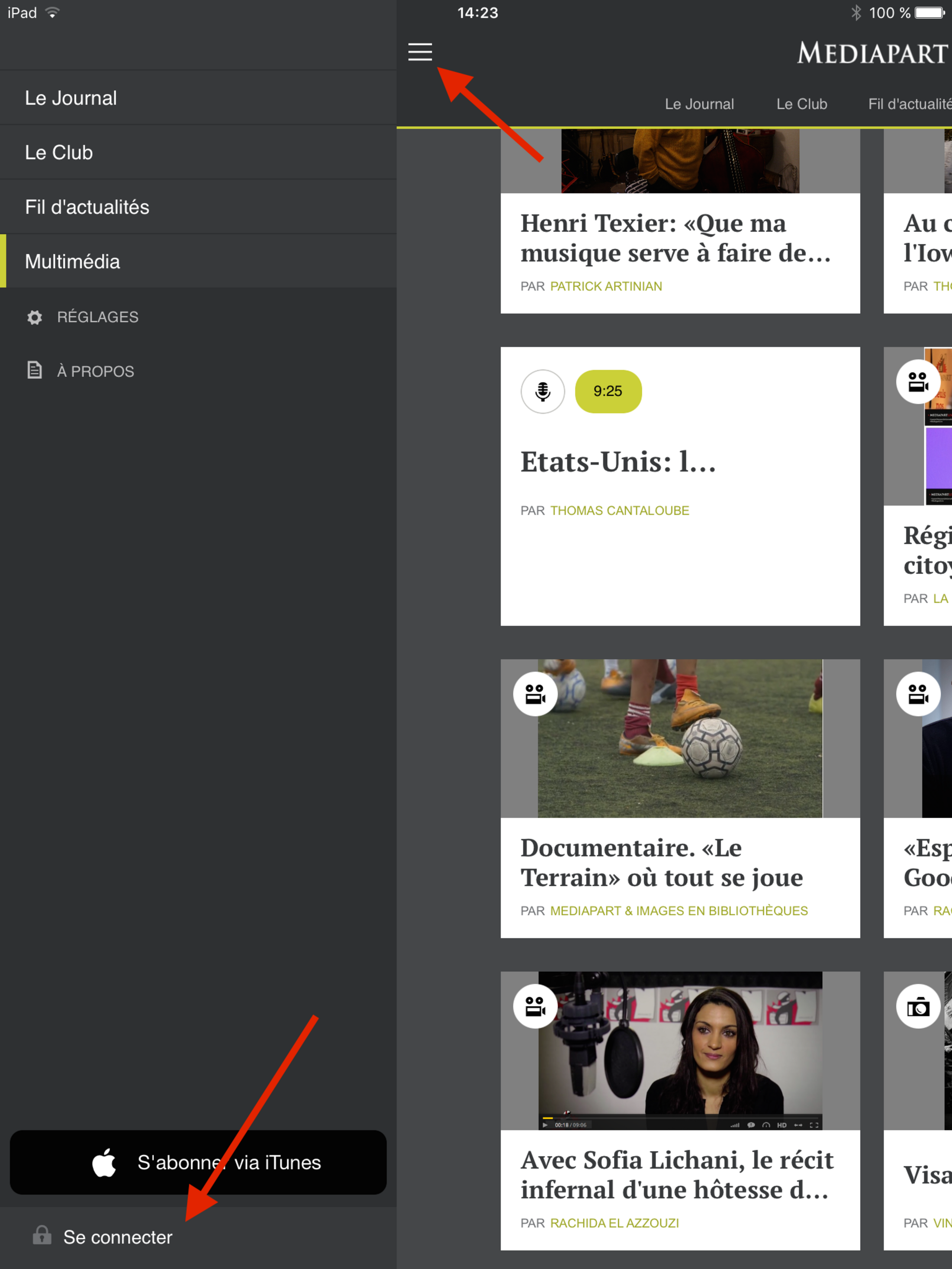
Task: Click video camera icon on Le Terrain card
Action: [535, 694]
